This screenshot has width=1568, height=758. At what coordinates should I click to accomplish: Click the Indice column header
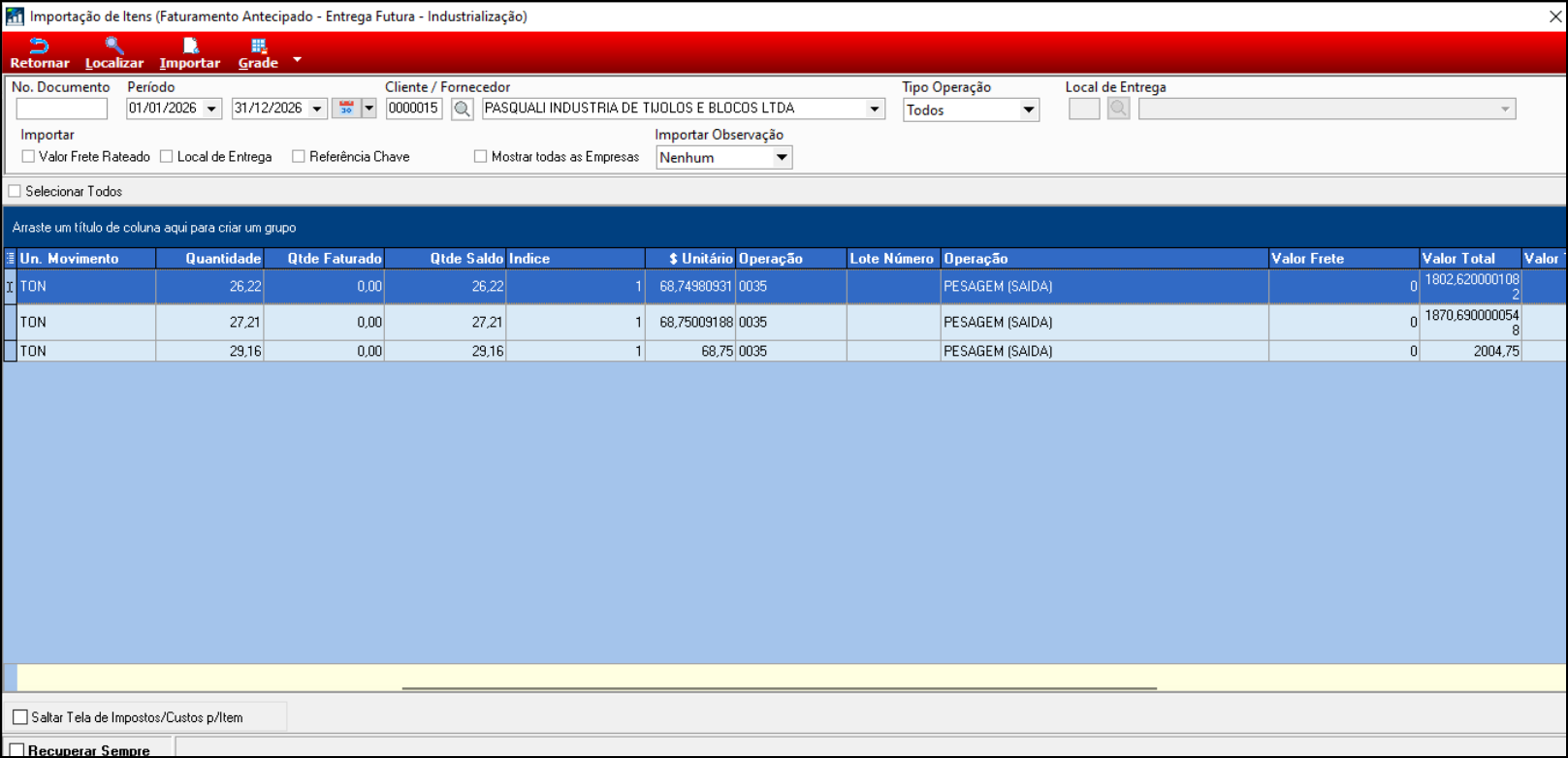[575, 258]
